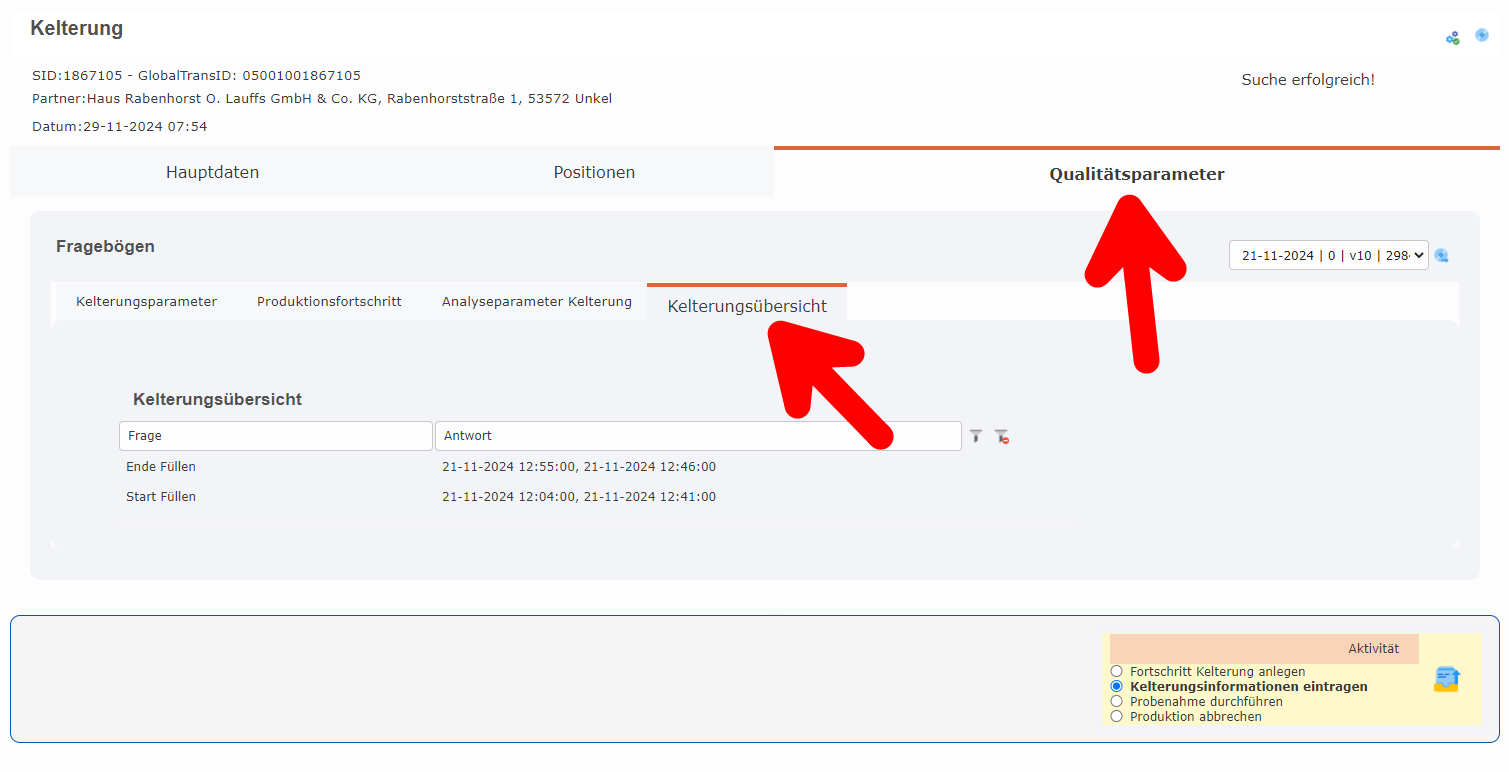
Task: Select the "Kelterungsinformationen eintragen" activity entry
Action: [1116, 686]
